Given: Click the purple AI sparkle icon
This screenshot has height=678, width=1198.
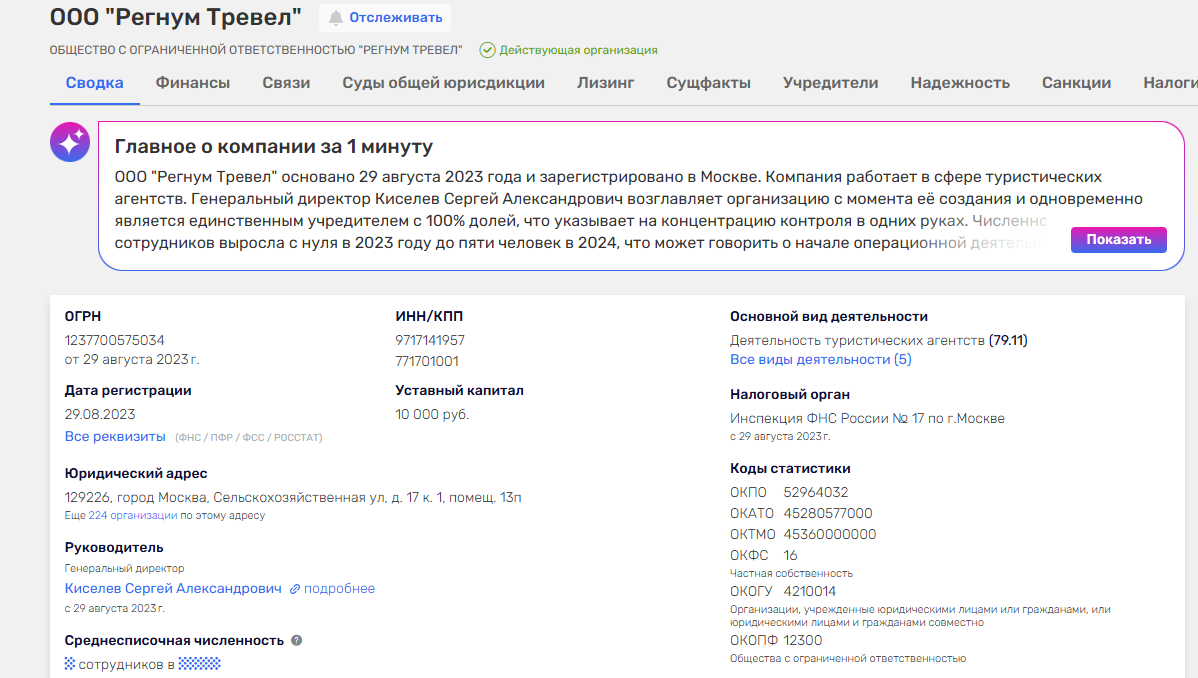Looking at the screenshot, I should pos(70,143).
